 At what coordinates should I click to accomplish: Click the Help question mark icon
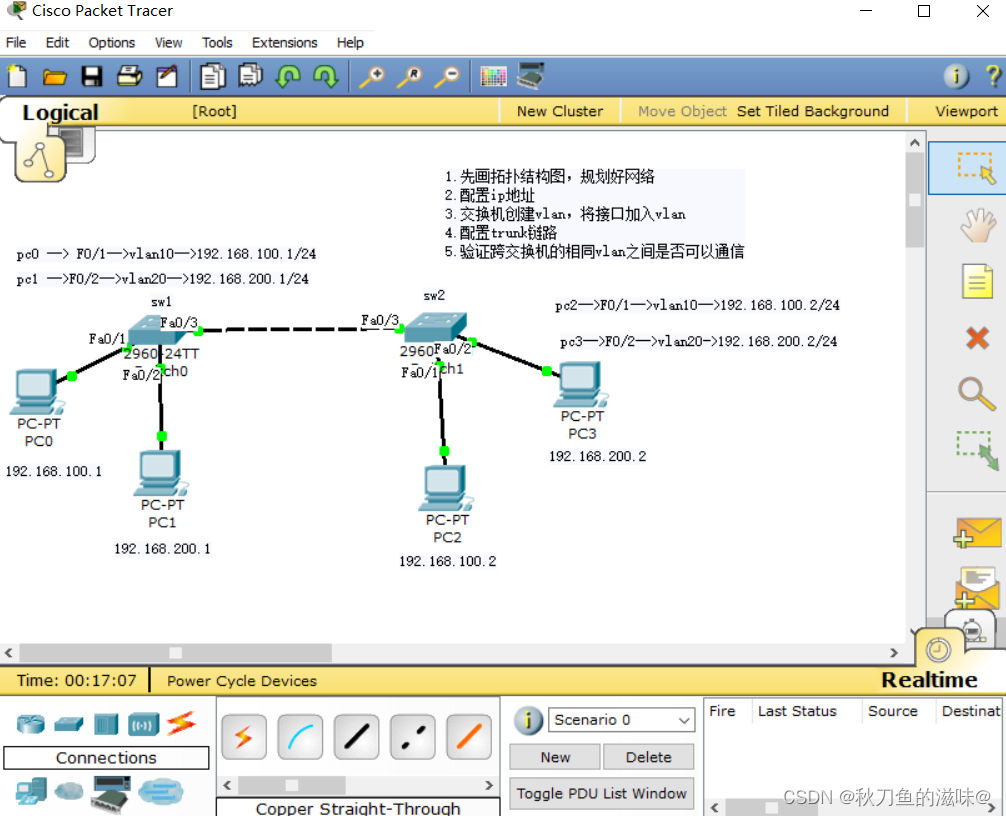click(x=993, y=76)
